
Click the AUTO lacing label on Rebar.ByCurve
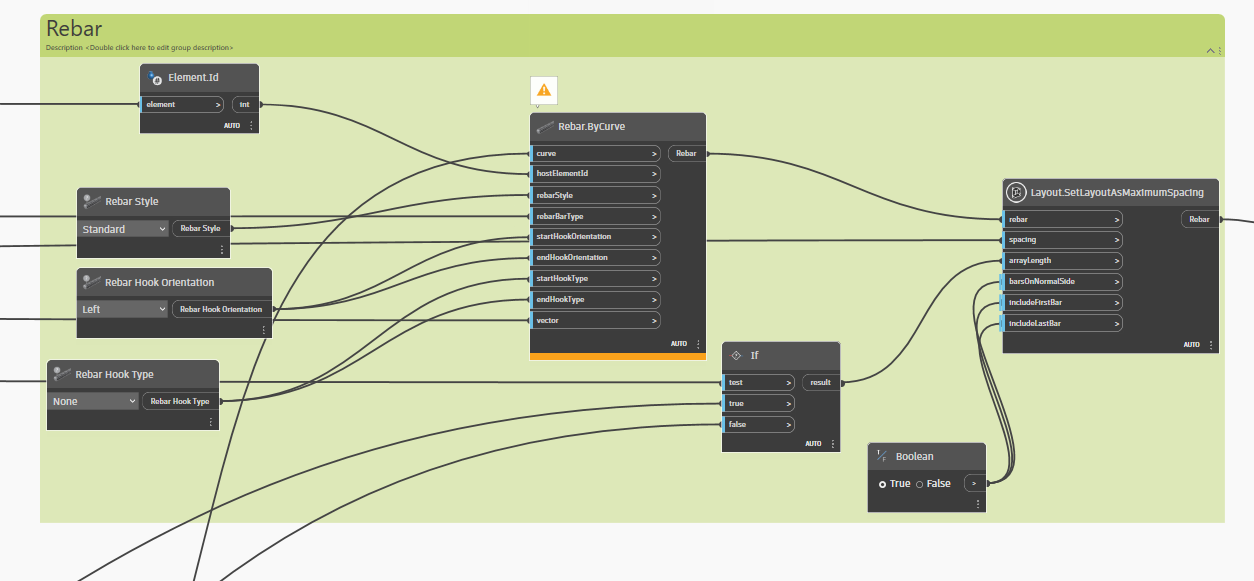[x=679, y=343]
